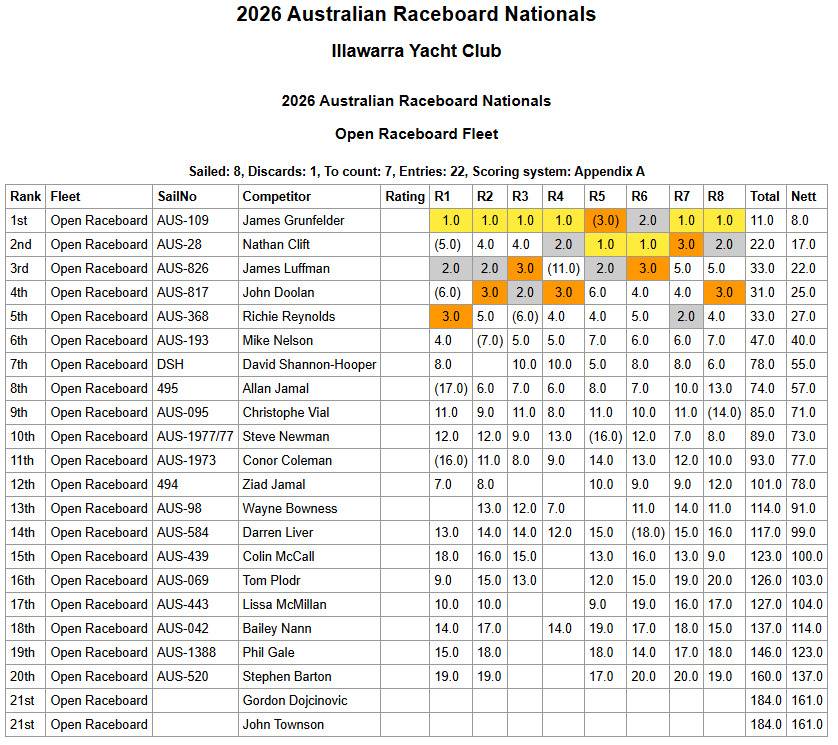Select competitor name David Shannon-Hooper
This screenshot has height=745, width=838.
click(309, 365)
